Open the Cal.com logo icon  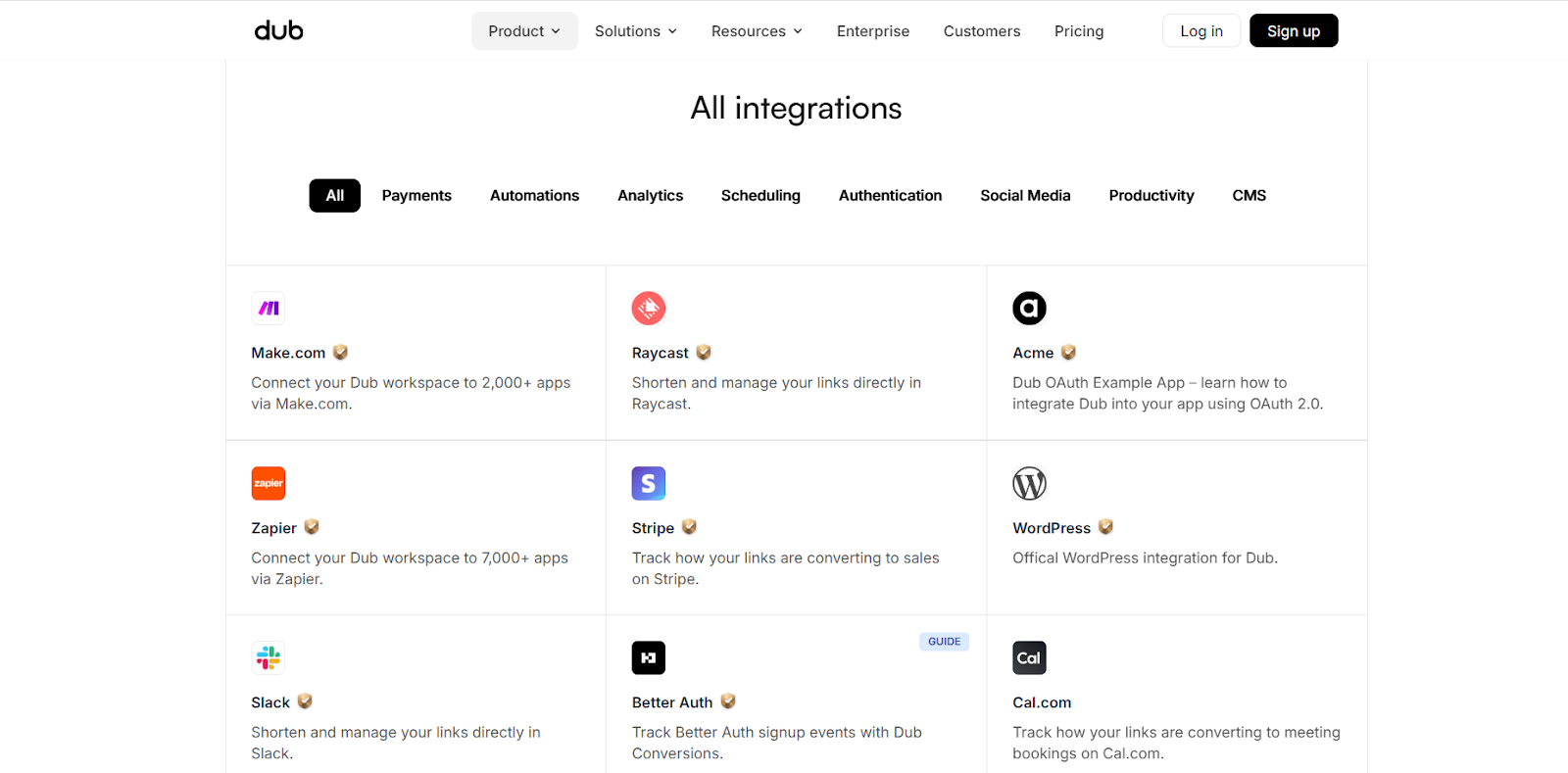[x=1029, y=657]
